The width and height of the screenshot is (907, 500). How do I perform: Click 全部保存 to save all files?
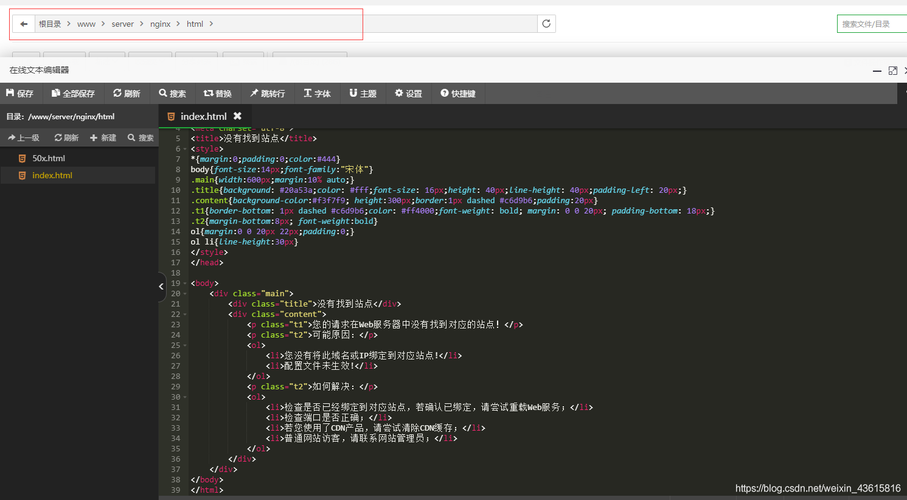click(73, 93)
